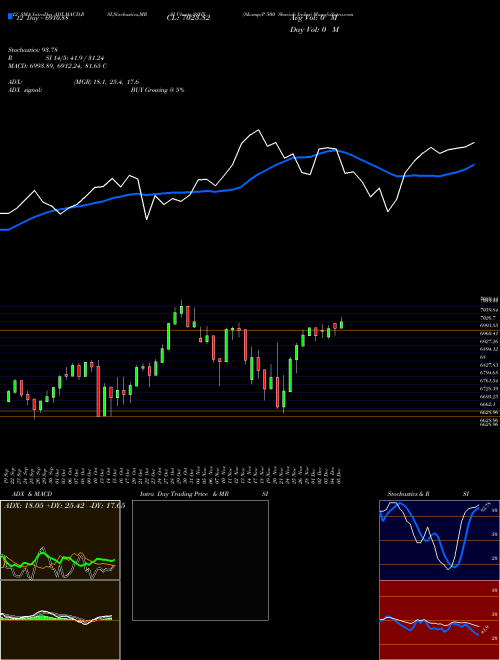Click the 7059.84 price axis label

tap(489, 310)
